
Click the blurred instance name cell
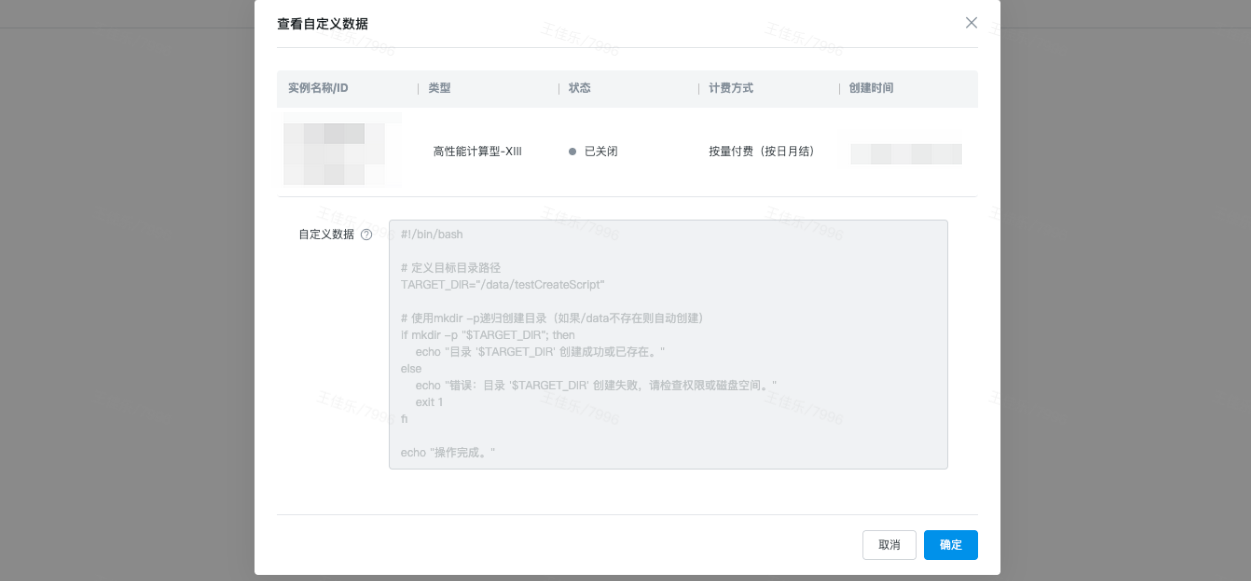pos(334,153)
